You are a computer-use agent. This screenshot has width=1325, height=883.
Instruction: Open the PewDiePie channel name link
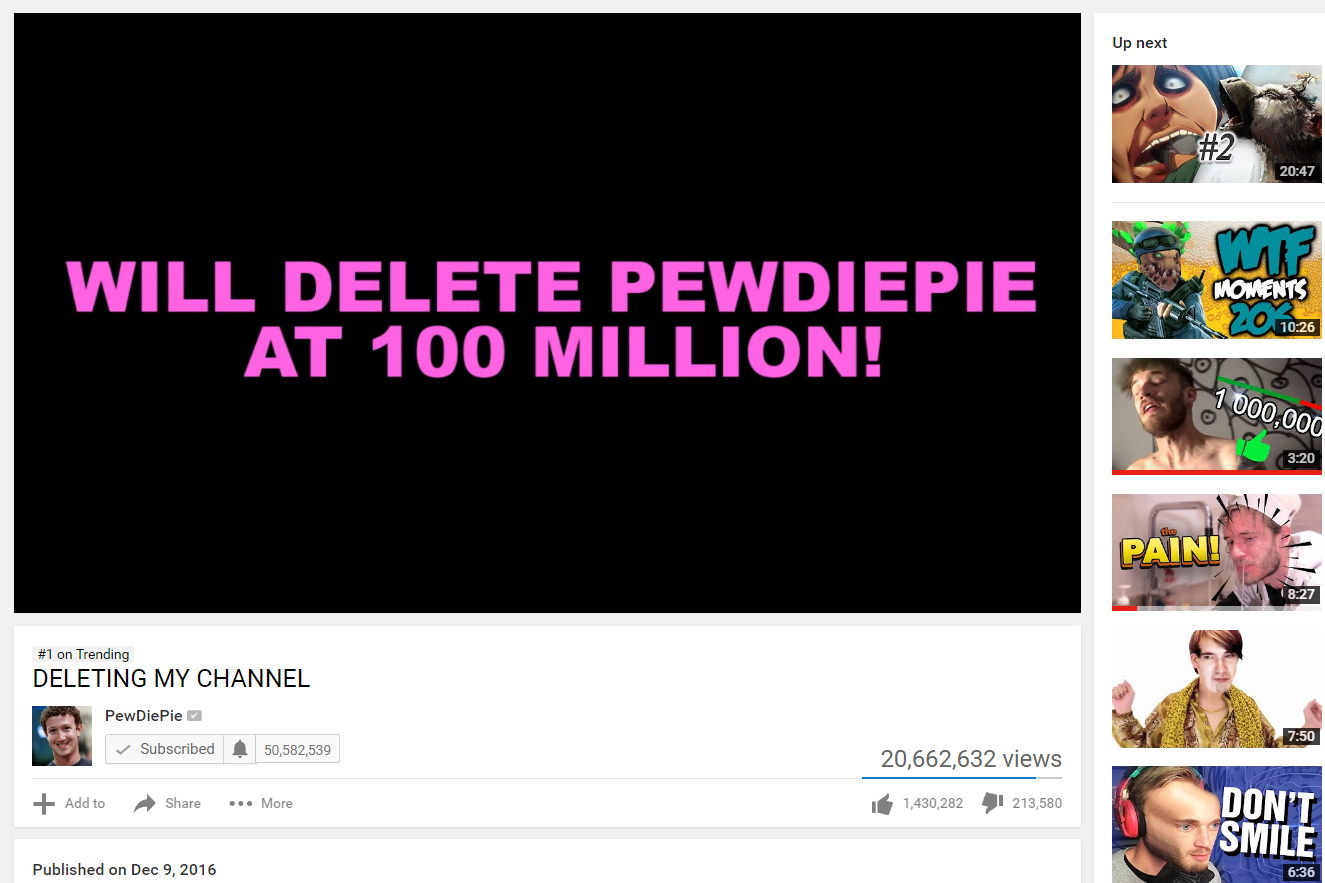click(x=144, y=716)
